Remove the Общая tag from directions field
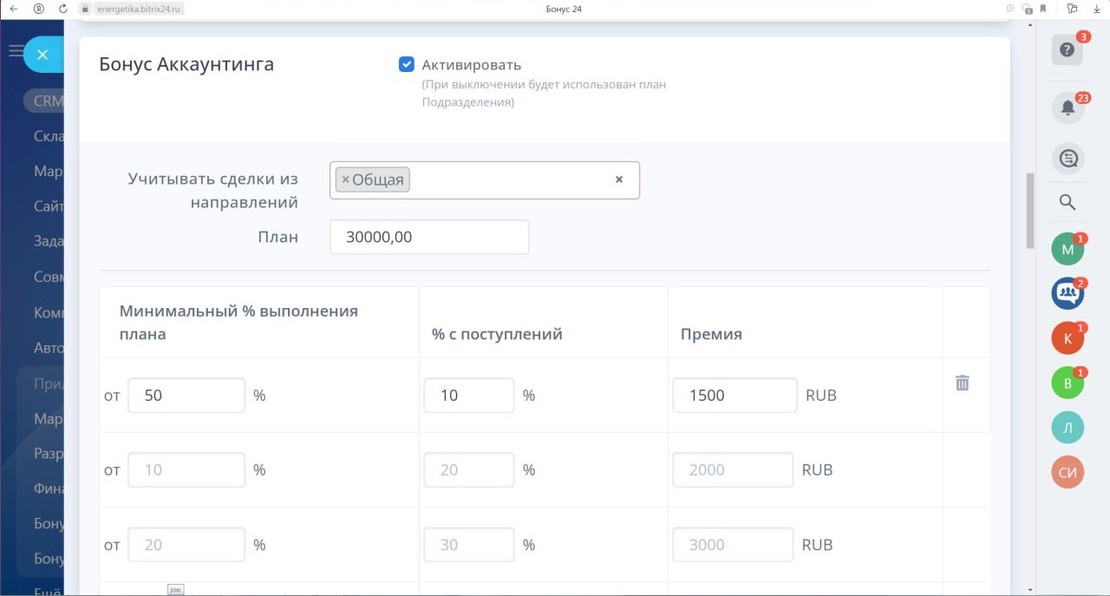This screenshot has width=1110, height=596. tap(346, 179)
